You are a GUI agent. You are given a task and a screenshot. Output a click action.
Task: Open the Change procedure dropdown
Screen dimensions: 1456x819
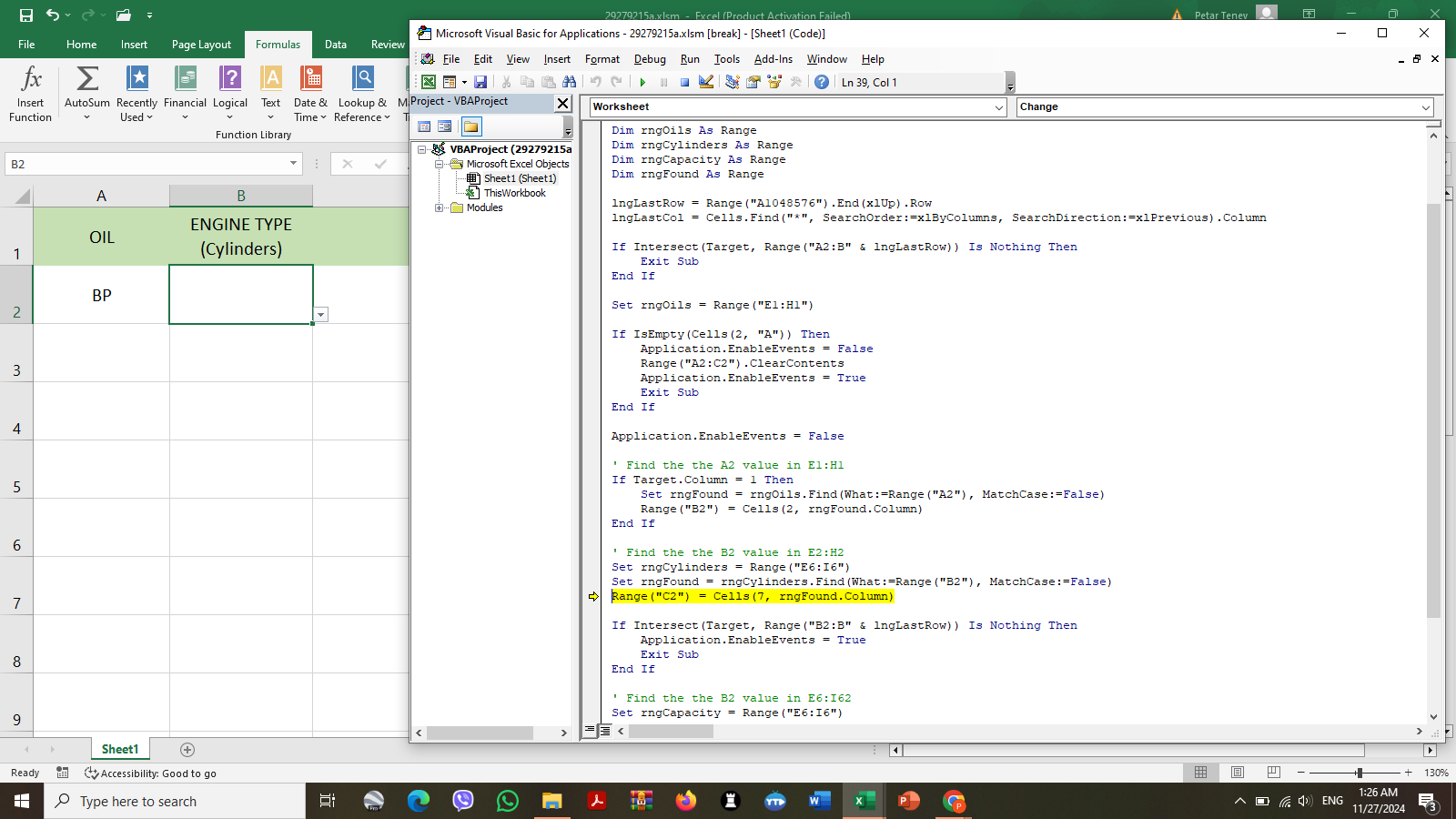1426,107
